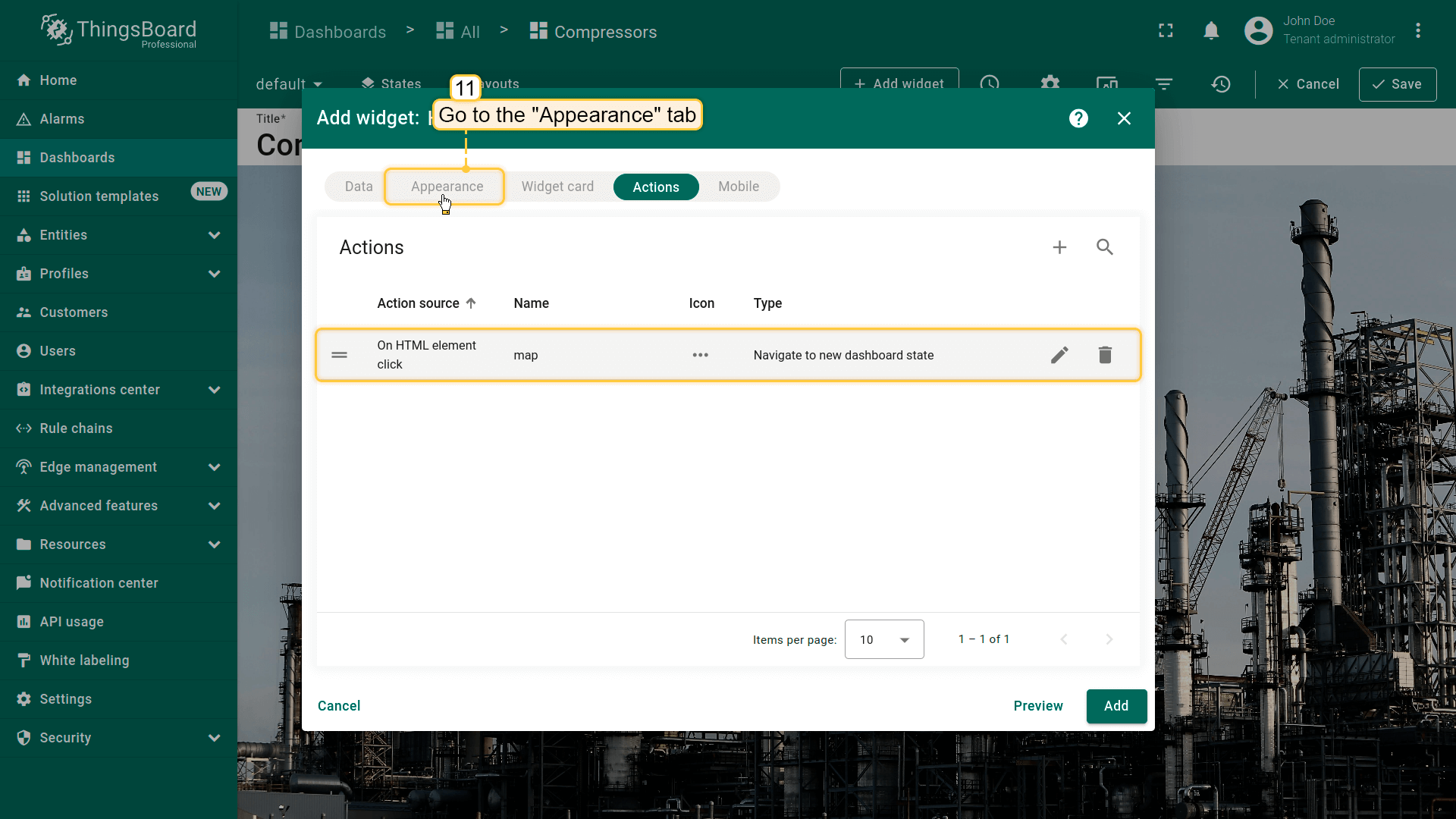The width and height of the screenshot is (1456, 819).
Task: Click the Preview button
Action: click(x=1037, y=706)
